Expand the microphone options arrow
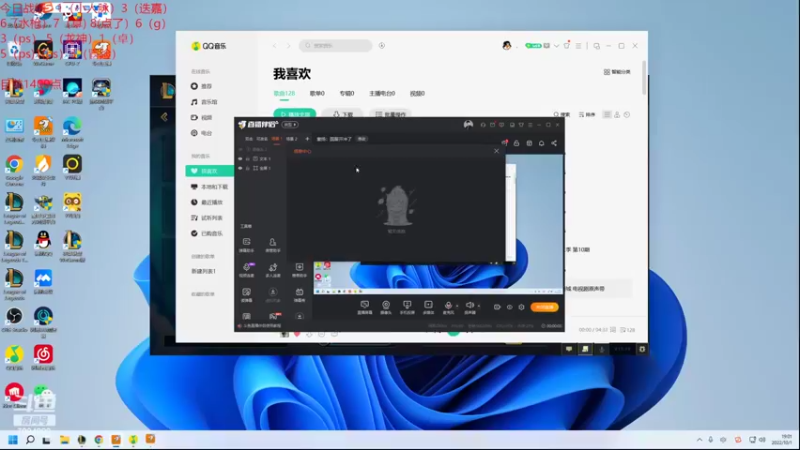Viewport: 800px width, 450px height. coord(457,306)
